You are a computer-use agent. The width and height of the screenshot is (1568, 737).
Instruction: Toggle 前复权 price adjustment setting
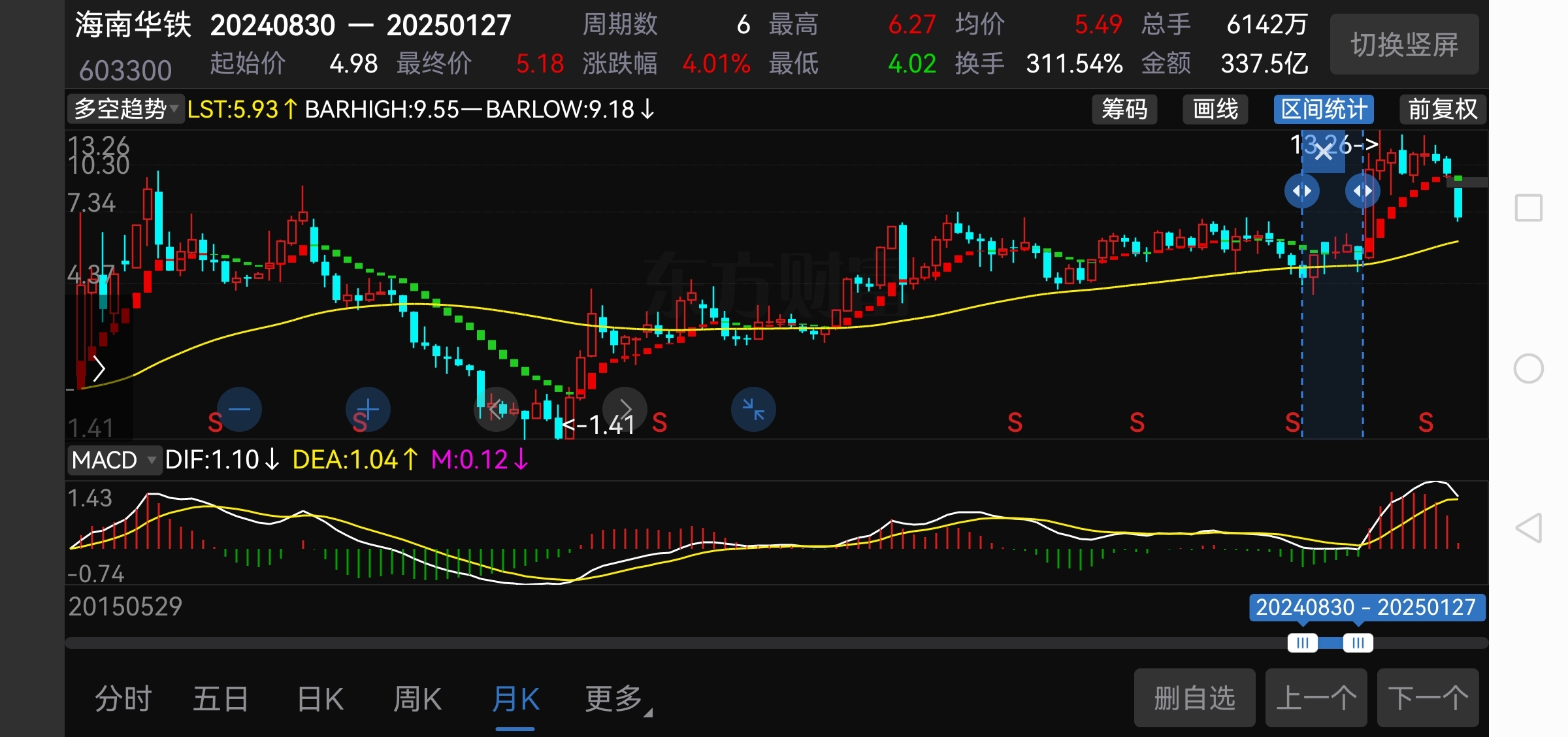[1443, 109]
